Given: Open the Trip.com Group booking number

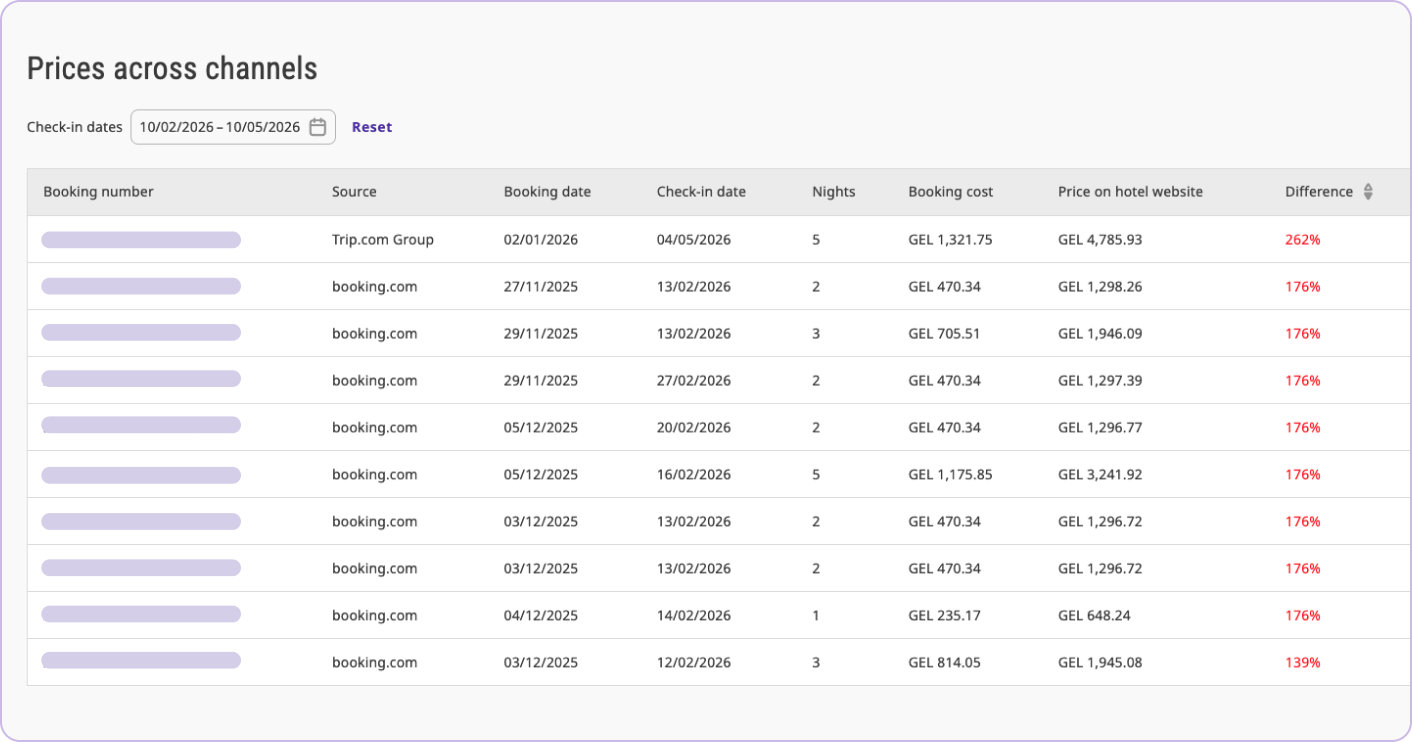Looking at the screenshot, I should (141, 239).
